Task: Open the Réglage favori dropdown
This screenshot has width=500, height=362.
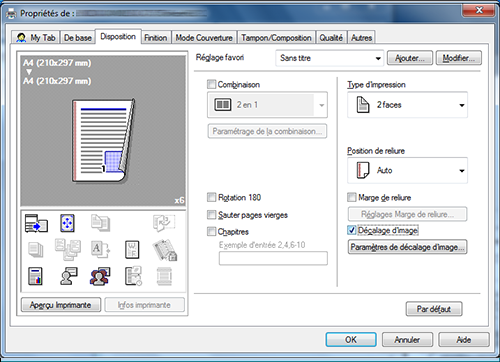Action: click(330, 58)
